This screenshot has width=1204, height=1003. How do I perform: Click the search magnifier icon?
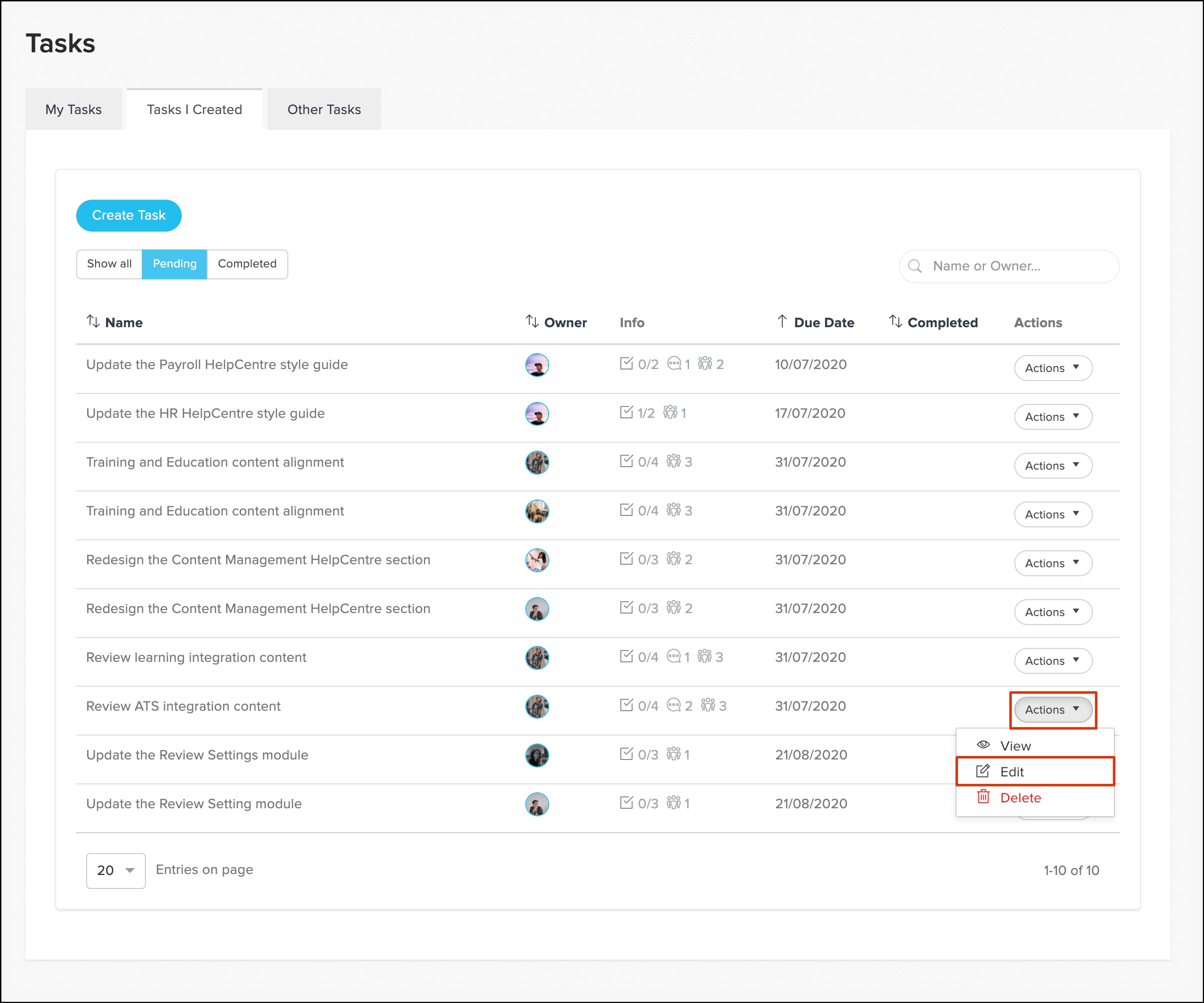click(915, 266)
